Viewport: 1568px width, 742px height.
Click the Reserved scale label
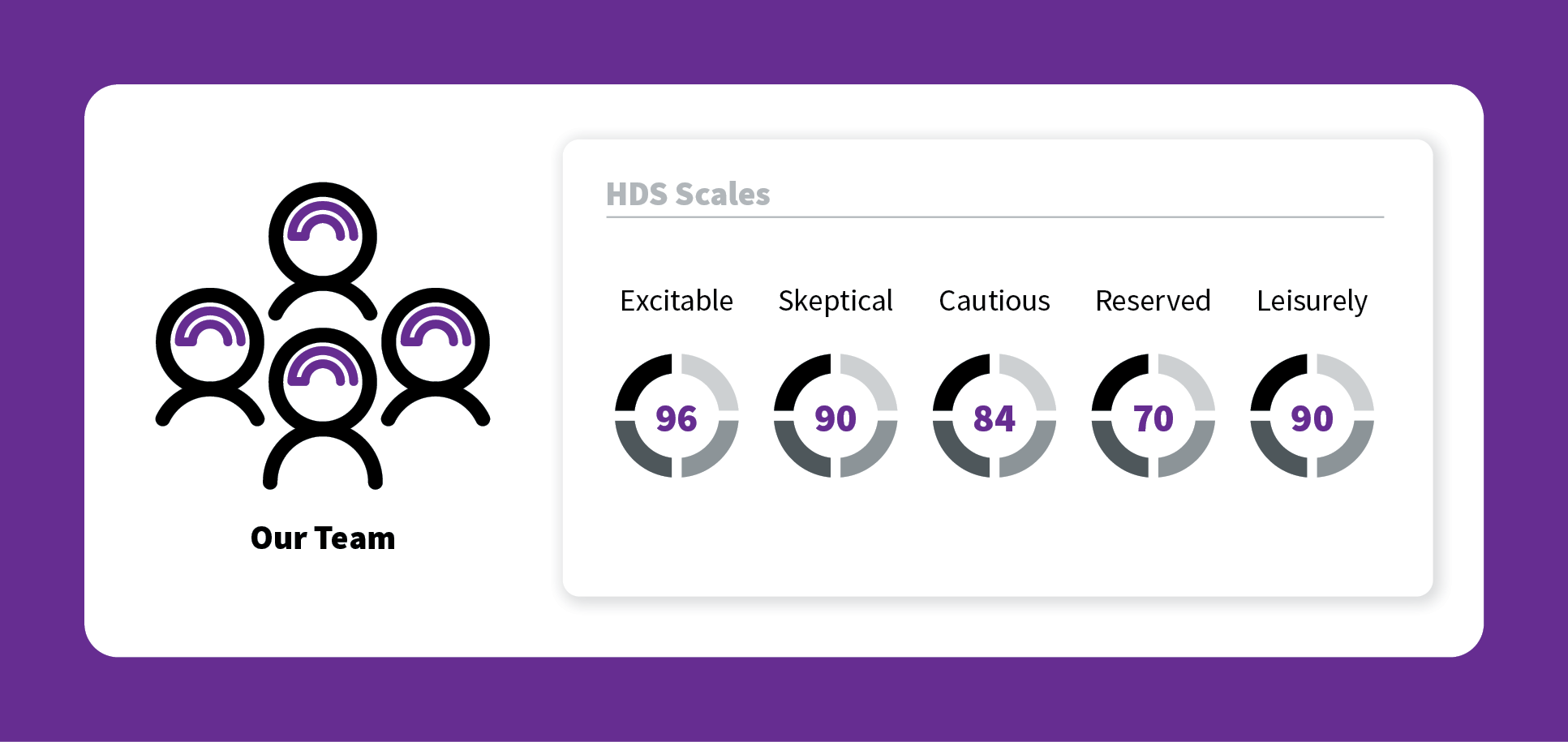[x=1153, y=301]
